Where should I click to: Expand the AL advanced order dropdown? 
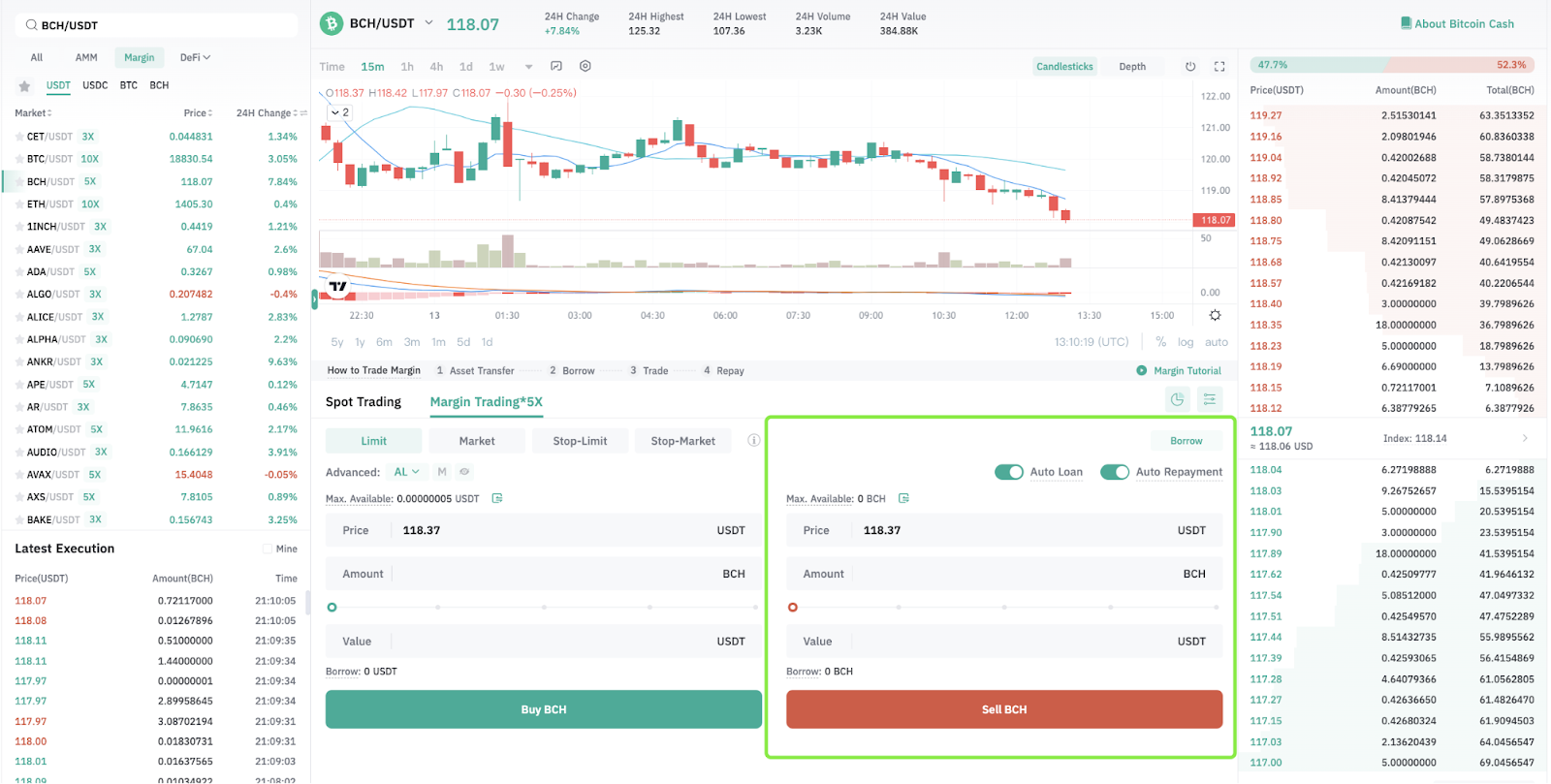click(x=406, y=472)
